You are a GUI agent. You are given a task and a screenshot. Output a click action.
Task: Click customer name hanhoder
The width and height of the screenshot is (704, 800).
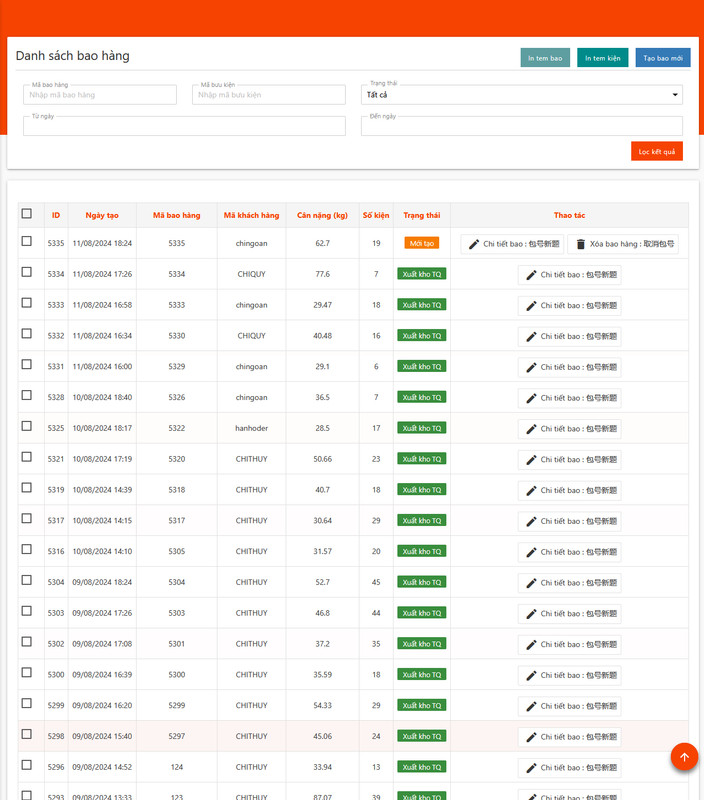[x=252, y=428]
